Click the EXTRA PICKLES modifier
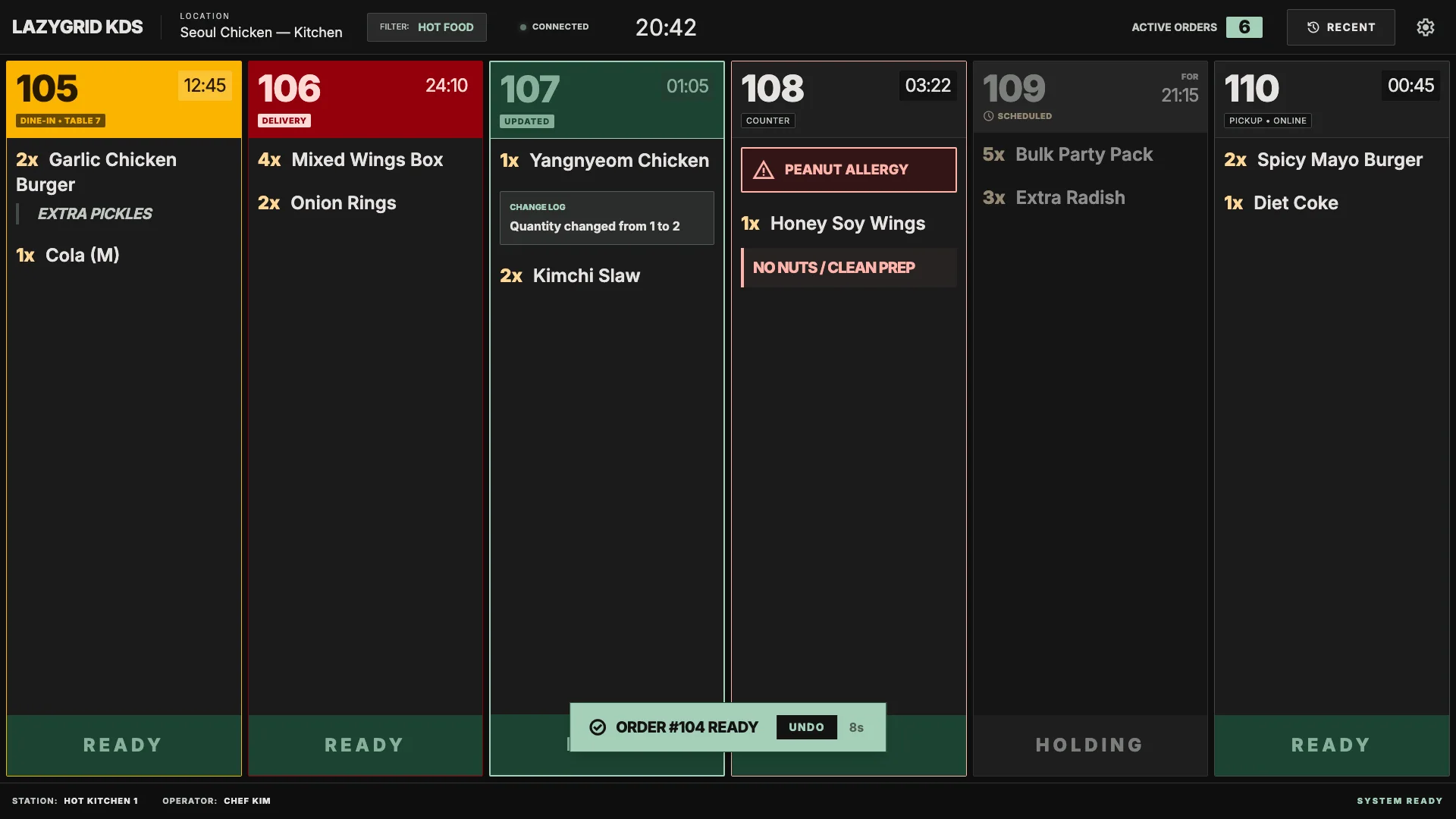Image resolution: width=1456 pixels, height=819 pixels. click(x=95, y=214)
